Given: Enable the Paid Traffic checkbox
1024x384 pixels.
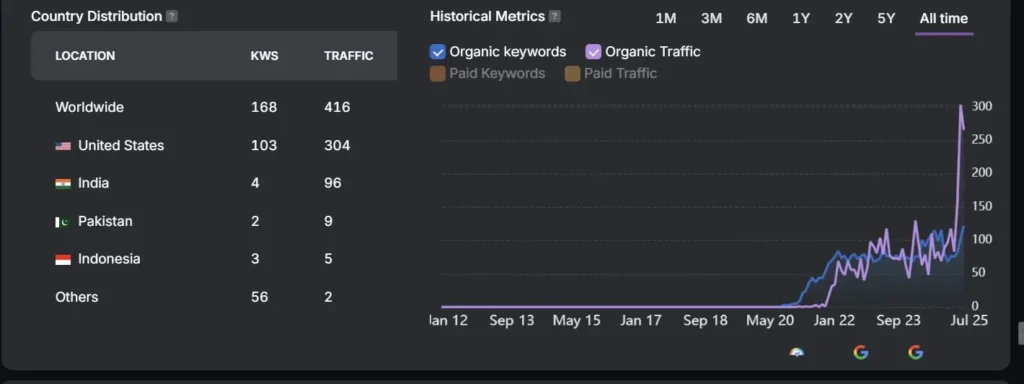Looking at the screenshot, I should pos(572,74).
